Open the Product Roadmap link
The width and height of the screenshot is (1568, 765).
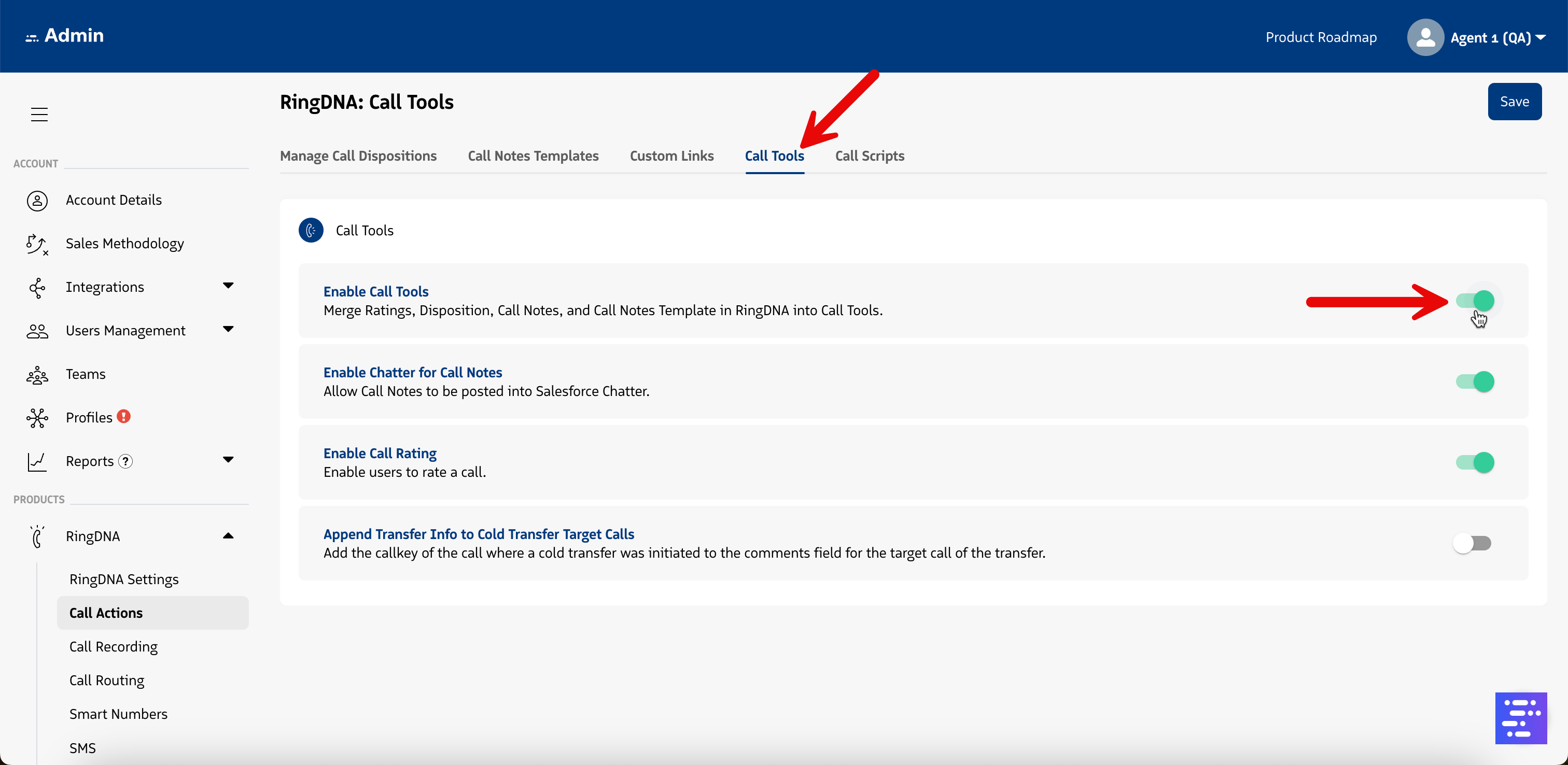pyautogui.click(x=1321, y=38)
